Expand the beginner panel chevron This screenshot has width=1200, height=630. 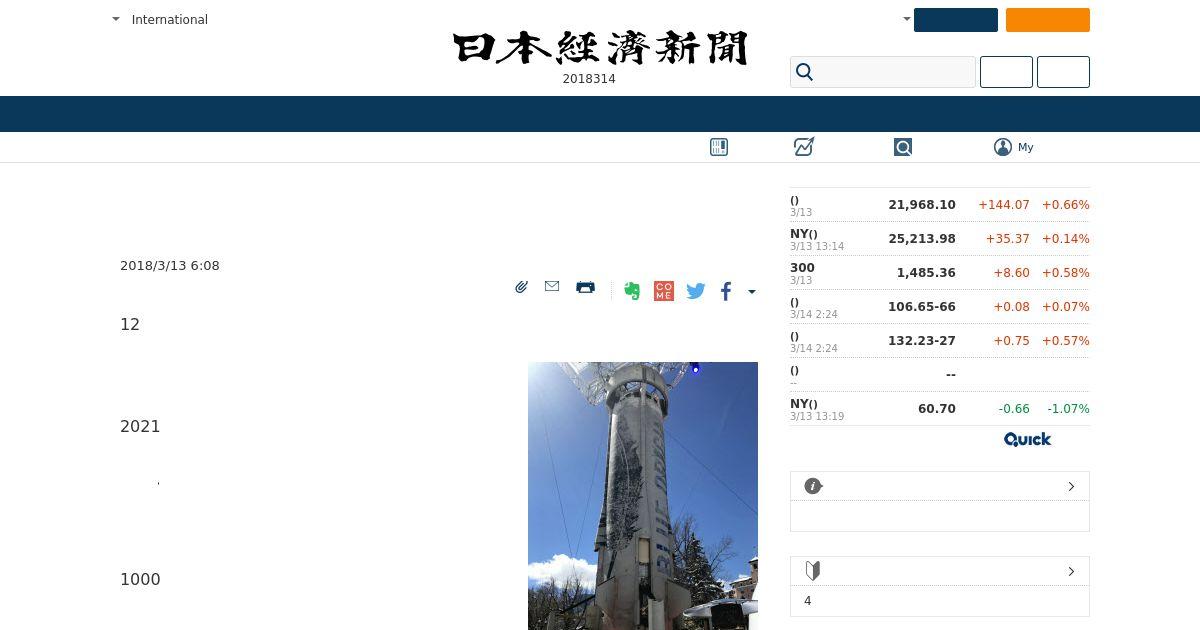[1071, 571]
